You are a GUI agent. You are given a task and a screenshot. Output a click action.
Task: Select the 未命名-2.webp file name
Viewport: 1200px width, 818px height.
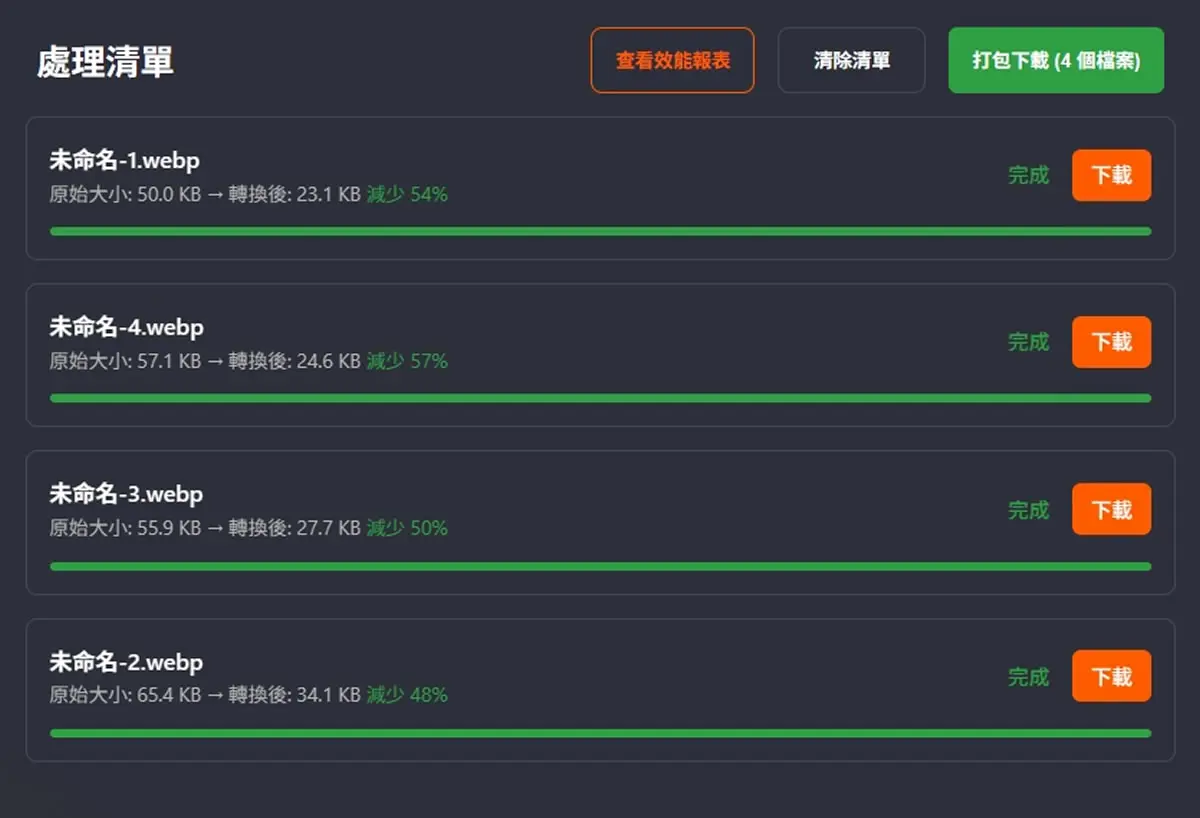click(x=126, y=663)
